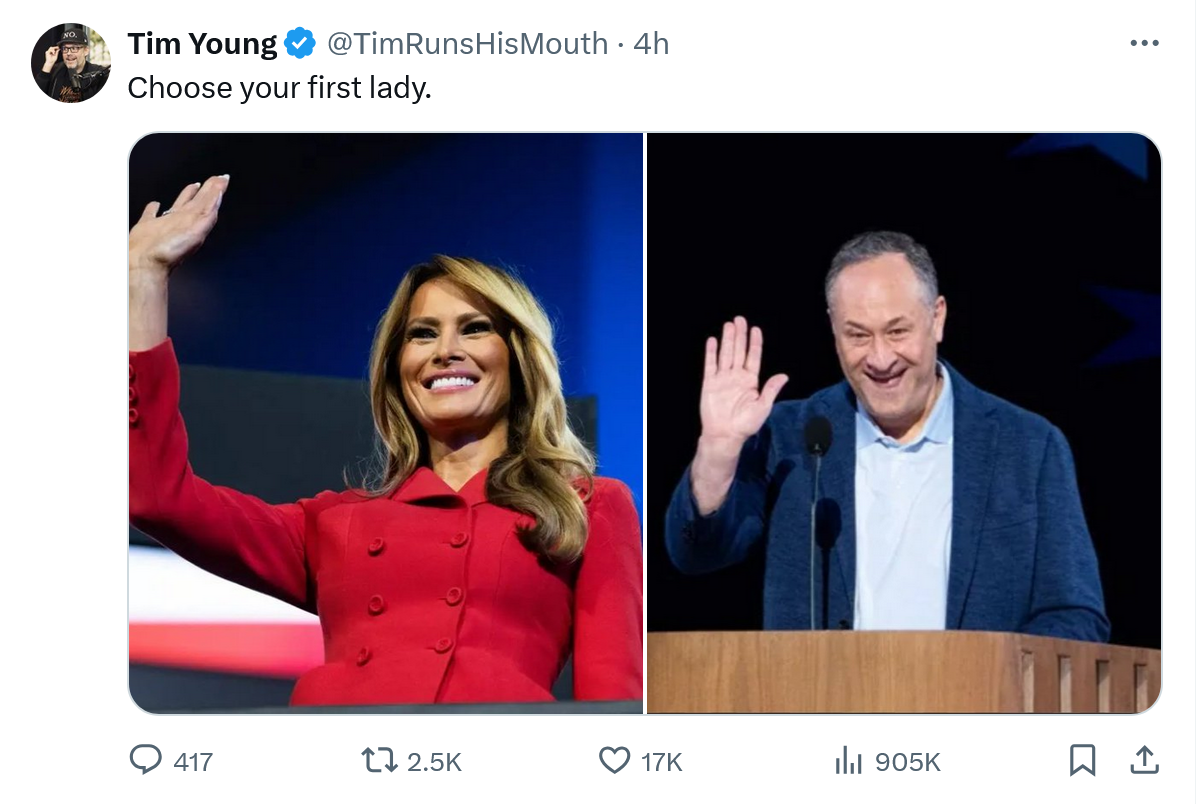Screen dimensions: 1196x804
Task: Click the microphone in the right photo
Action: coord(819,437)
